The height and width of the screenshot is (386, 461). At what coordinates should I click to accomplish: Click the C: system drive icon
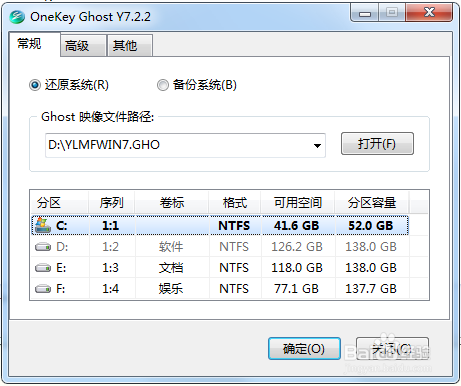pyautogui.click(x=43, y=225)
